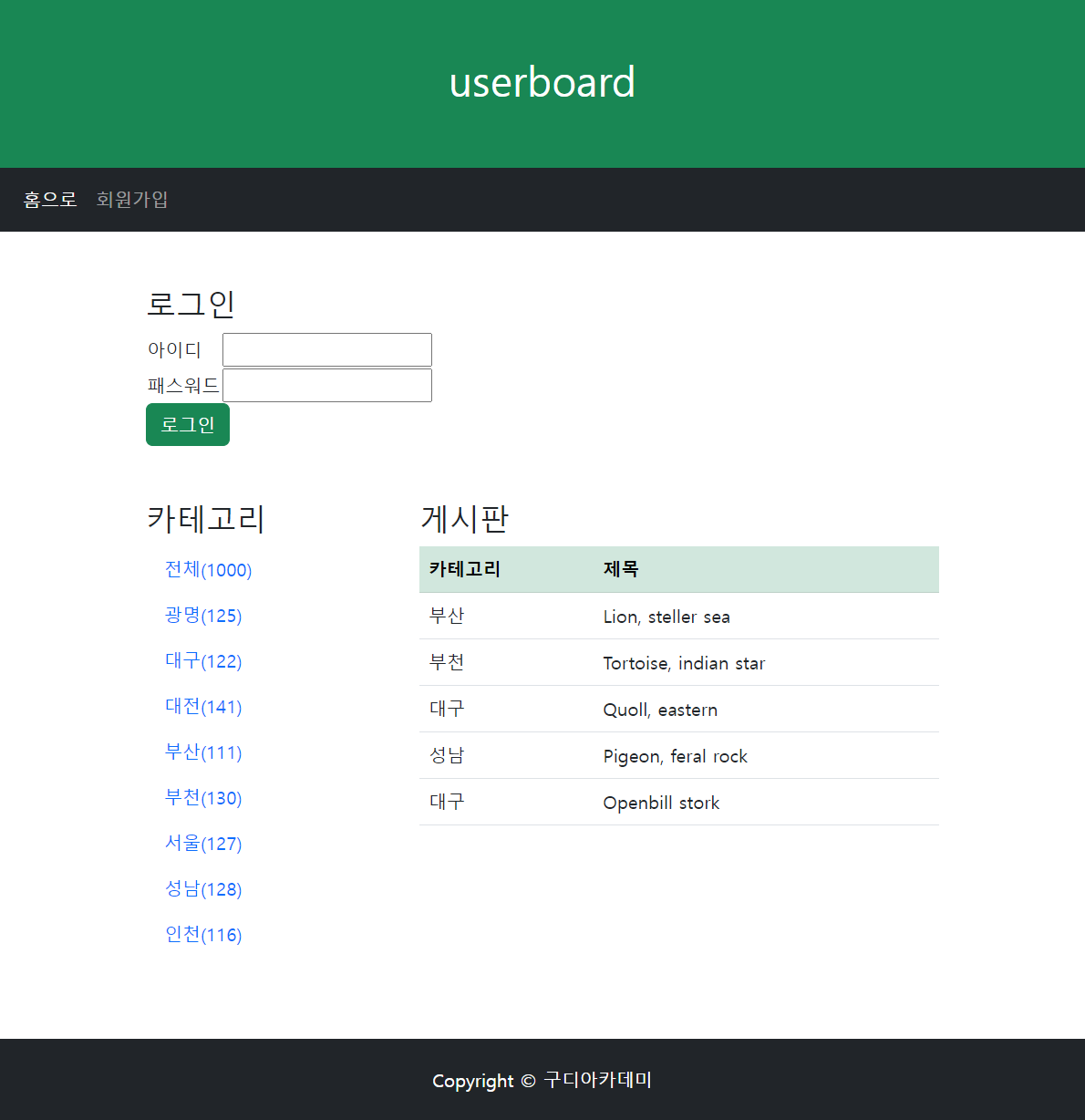Click 부산 cell in Lion row
The width and height of the screenshot is (1085, 1120).
click(447, 617)
